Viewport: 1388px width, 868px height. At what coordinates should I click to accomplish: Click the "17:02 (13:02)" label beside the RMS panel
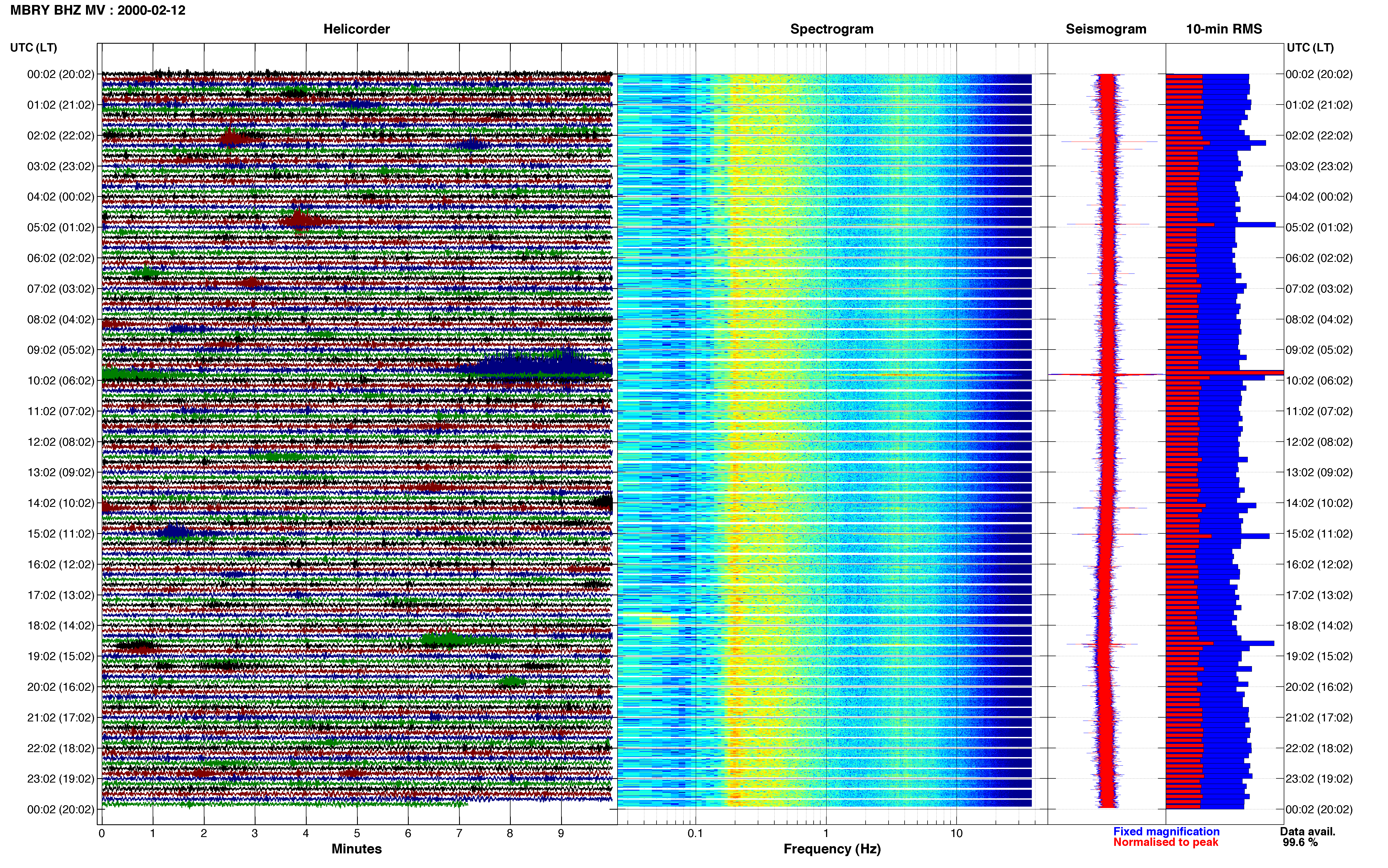(1319, 595)
